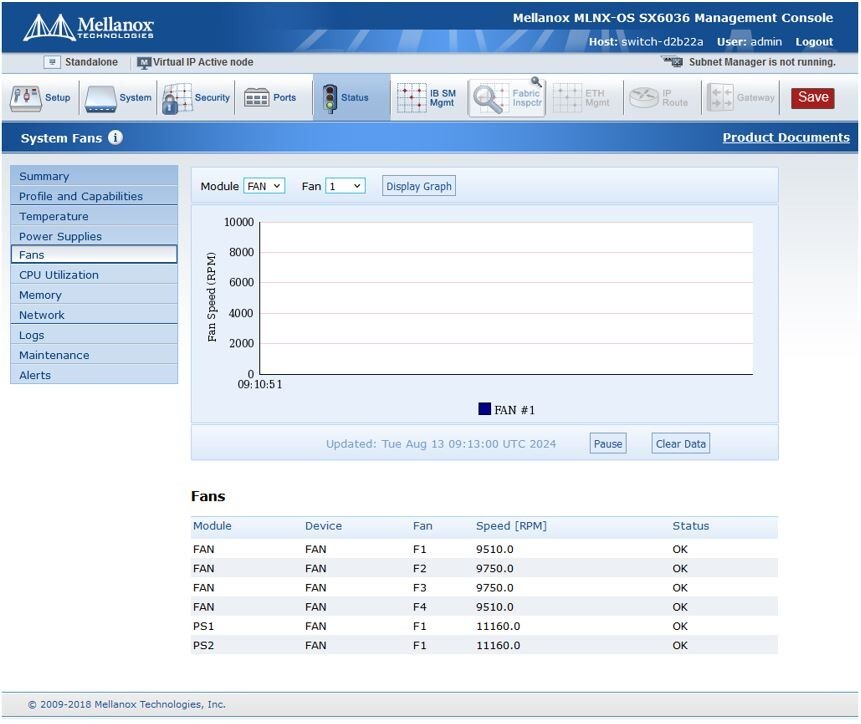Click the Mellanox Technologies logo
The image size is (861, 724).
coord(88,27)
